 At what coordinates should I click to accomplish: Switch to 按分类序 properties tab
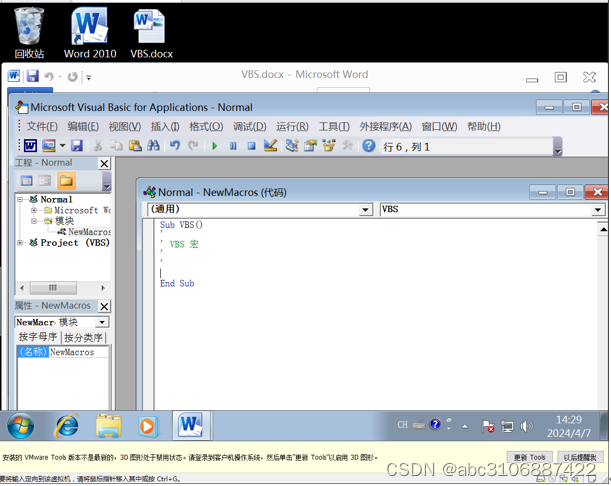[83, 338]
